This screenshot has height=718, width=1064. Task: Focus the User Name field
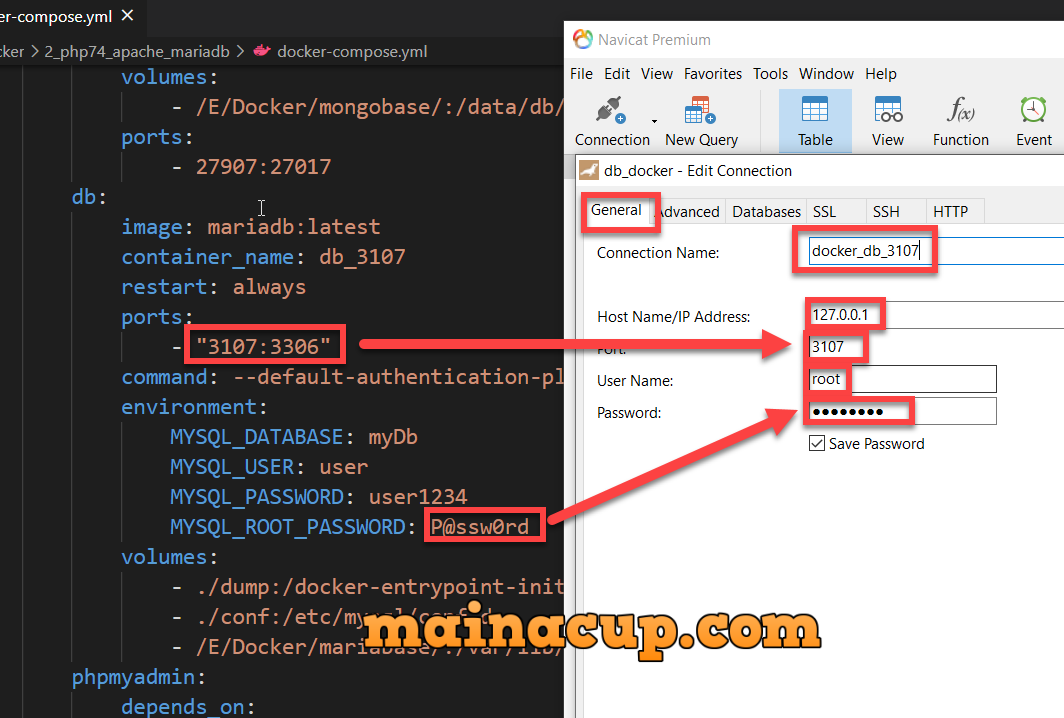(x=902, y=379)
